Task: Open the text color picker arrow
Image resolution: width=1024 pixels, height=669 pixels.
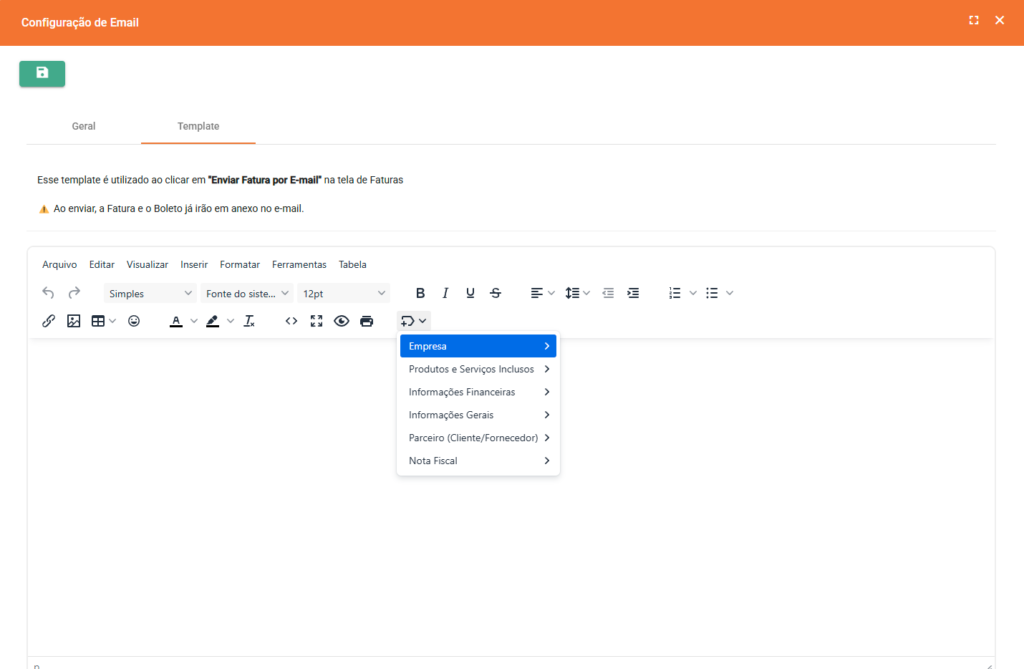Action: [x=194, y=321]
